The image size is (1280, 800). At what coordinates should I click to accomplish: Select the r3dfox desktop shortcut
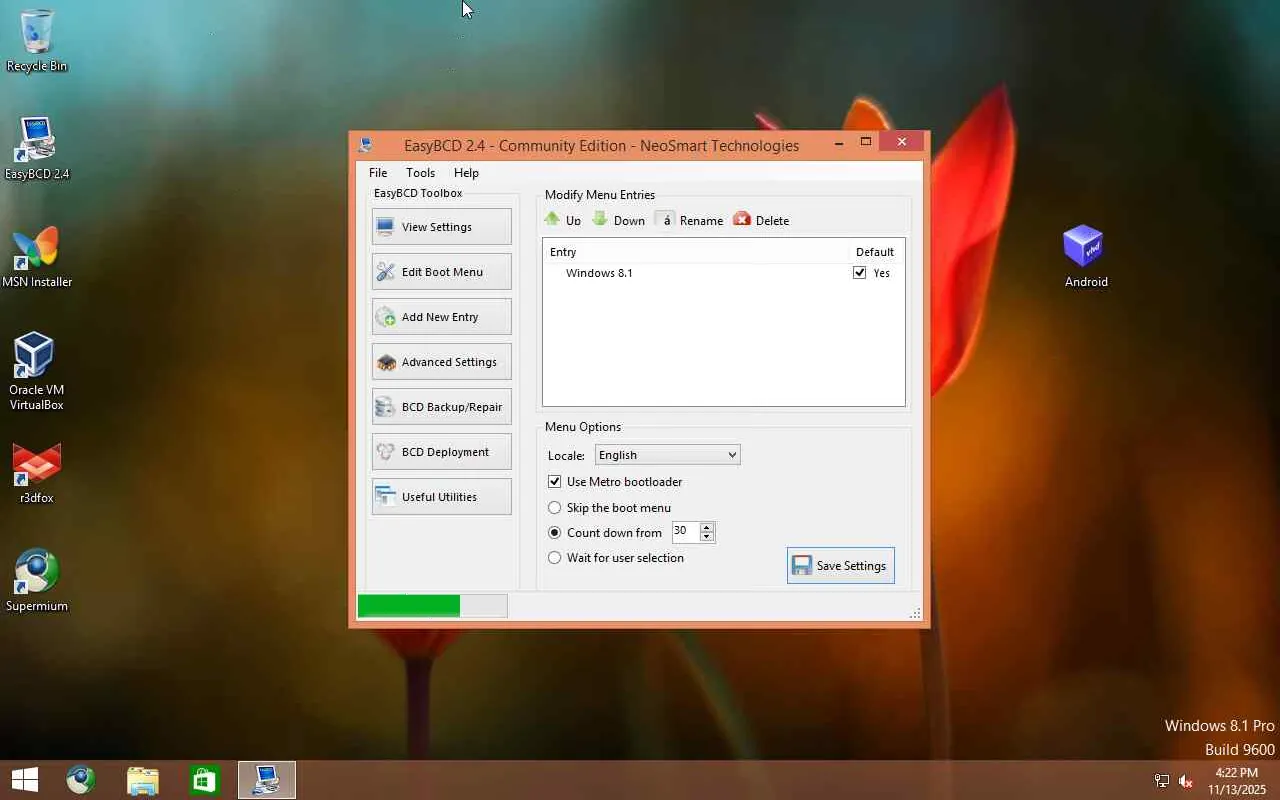[x=37, y=473]
